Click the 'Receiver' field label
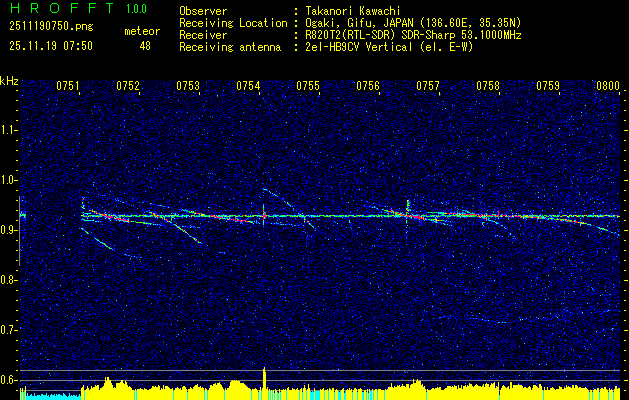 [203, 35]
